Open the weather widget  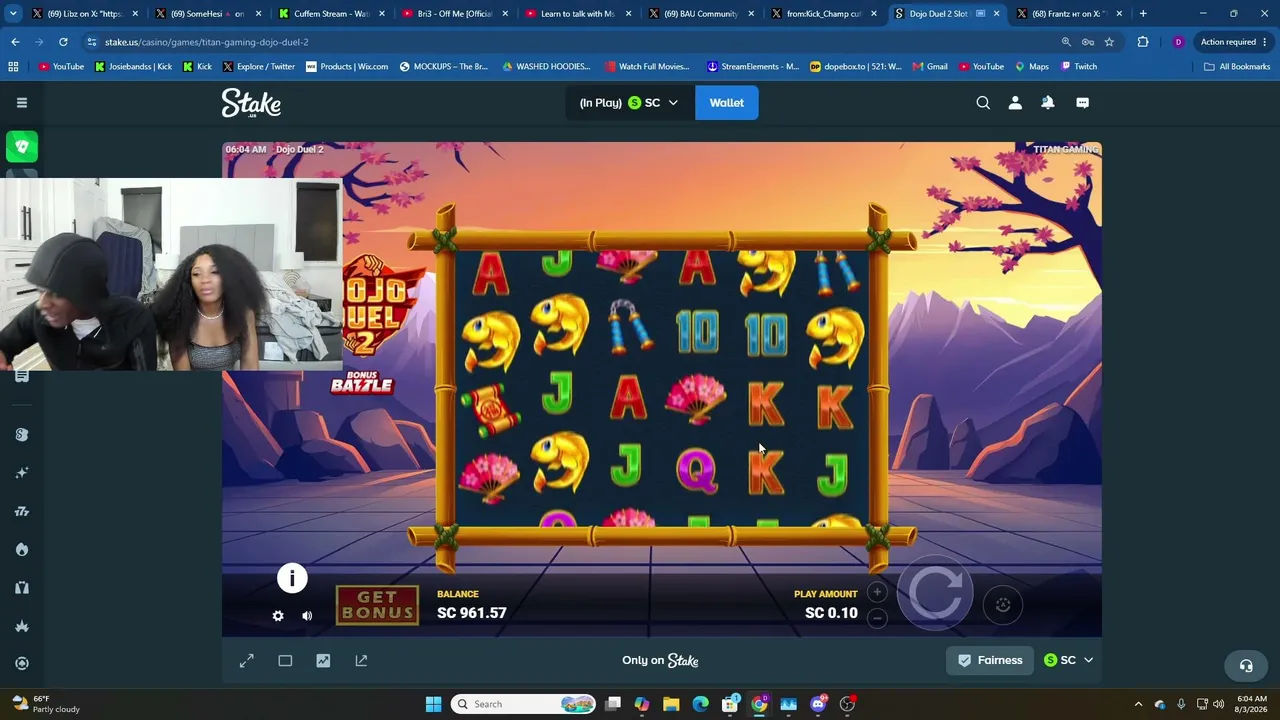47,704
